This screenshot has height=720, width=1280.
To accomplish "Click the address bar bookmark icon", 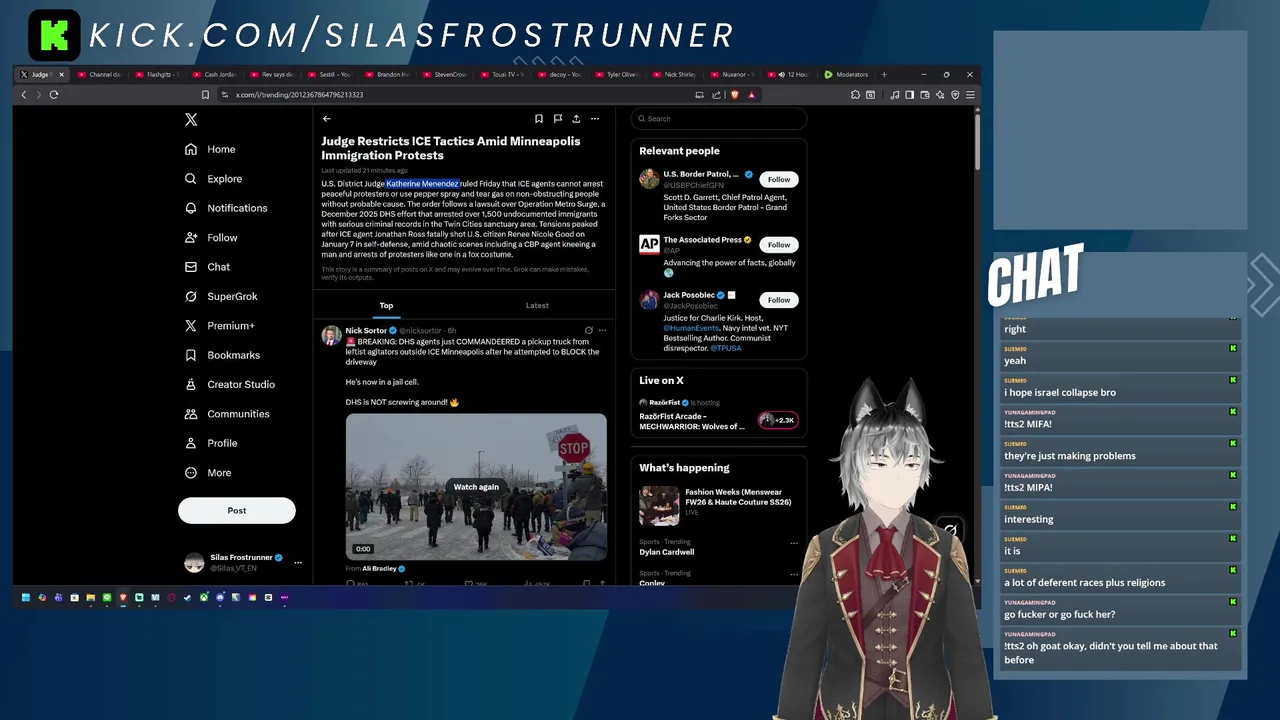I will pos(205,95).
